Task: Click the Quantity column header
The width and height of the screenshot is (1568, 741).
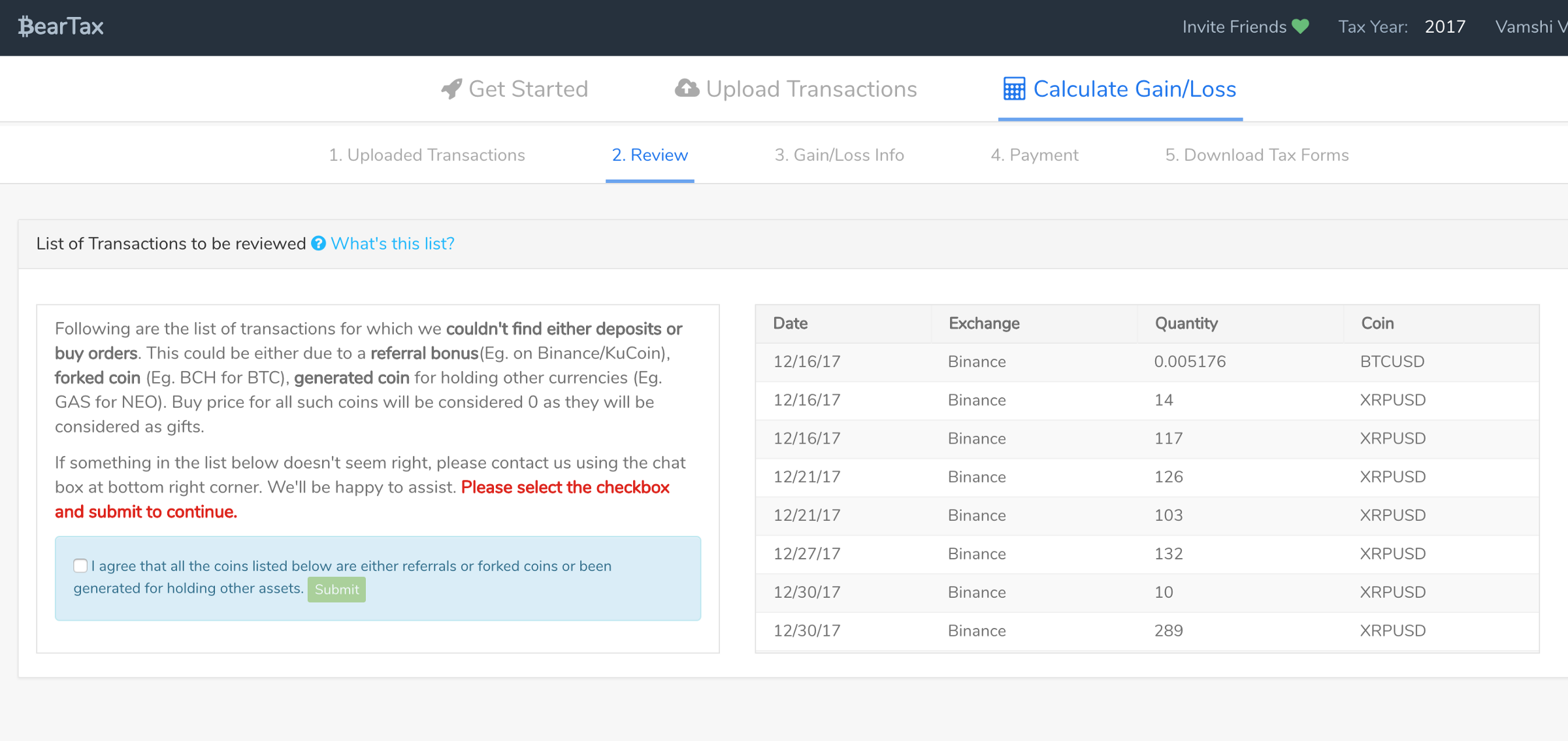Action: tap(1186, 323)
